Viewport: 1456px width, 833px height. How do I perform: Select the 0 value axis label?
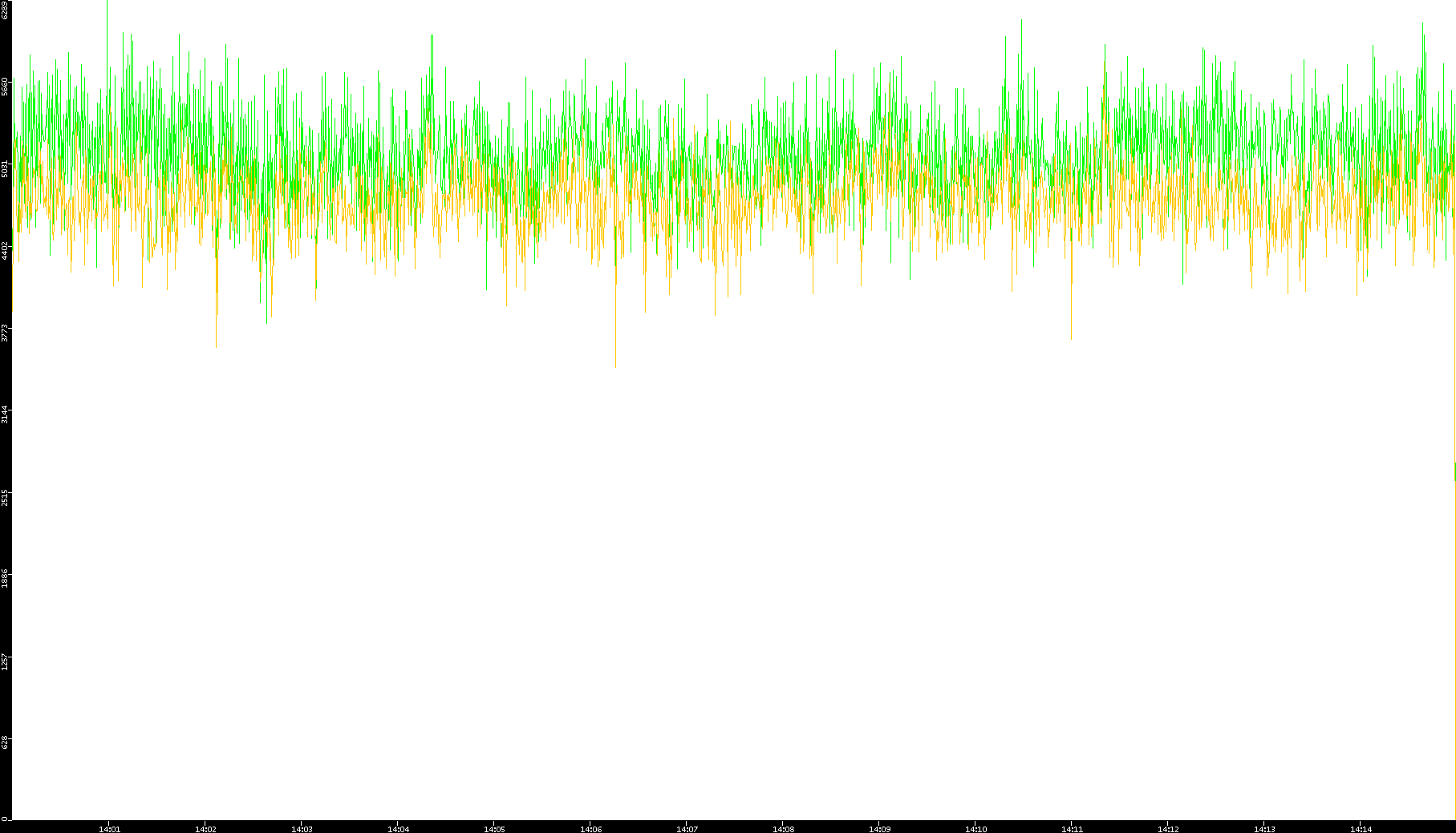(x=5, y=819)
